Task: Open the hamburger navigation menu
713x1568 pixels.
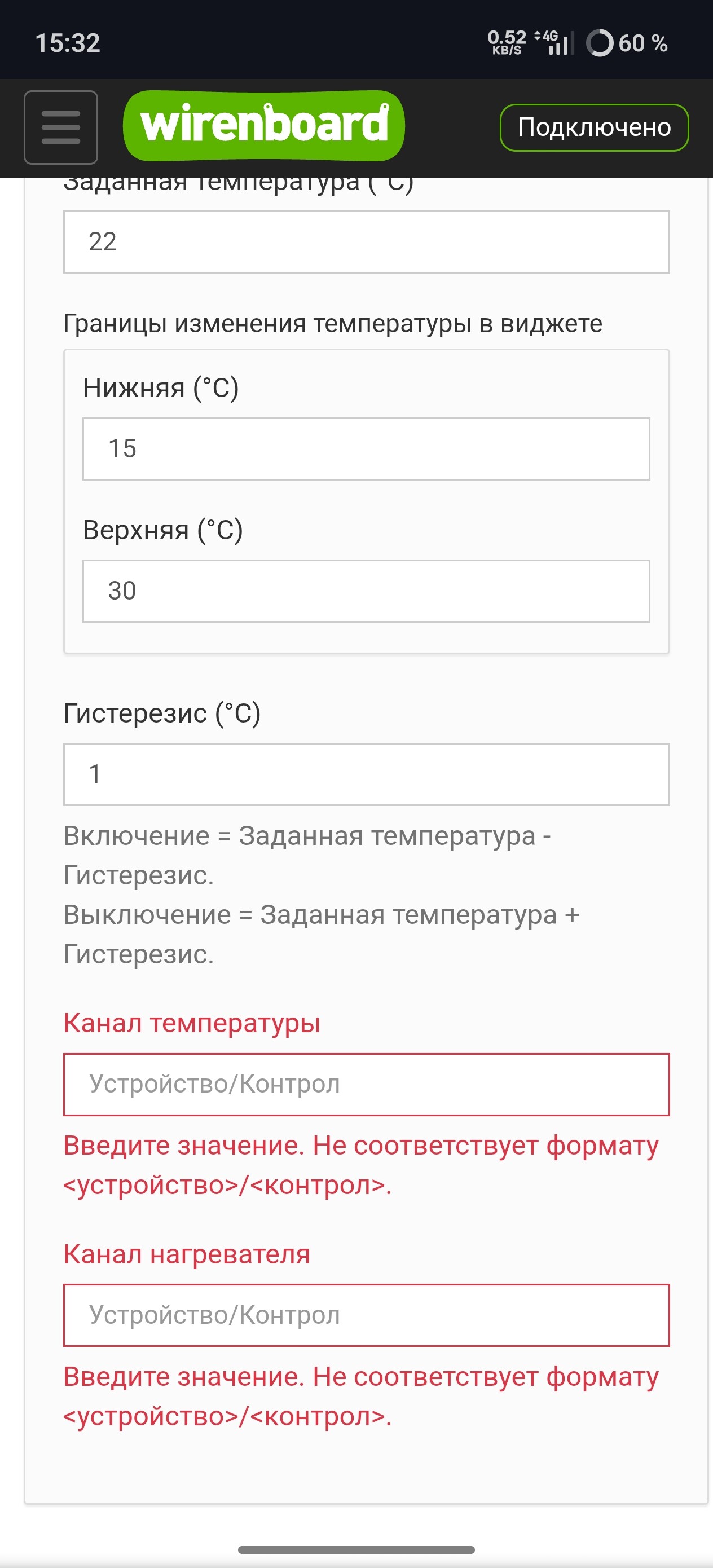Action: [61, 127]
